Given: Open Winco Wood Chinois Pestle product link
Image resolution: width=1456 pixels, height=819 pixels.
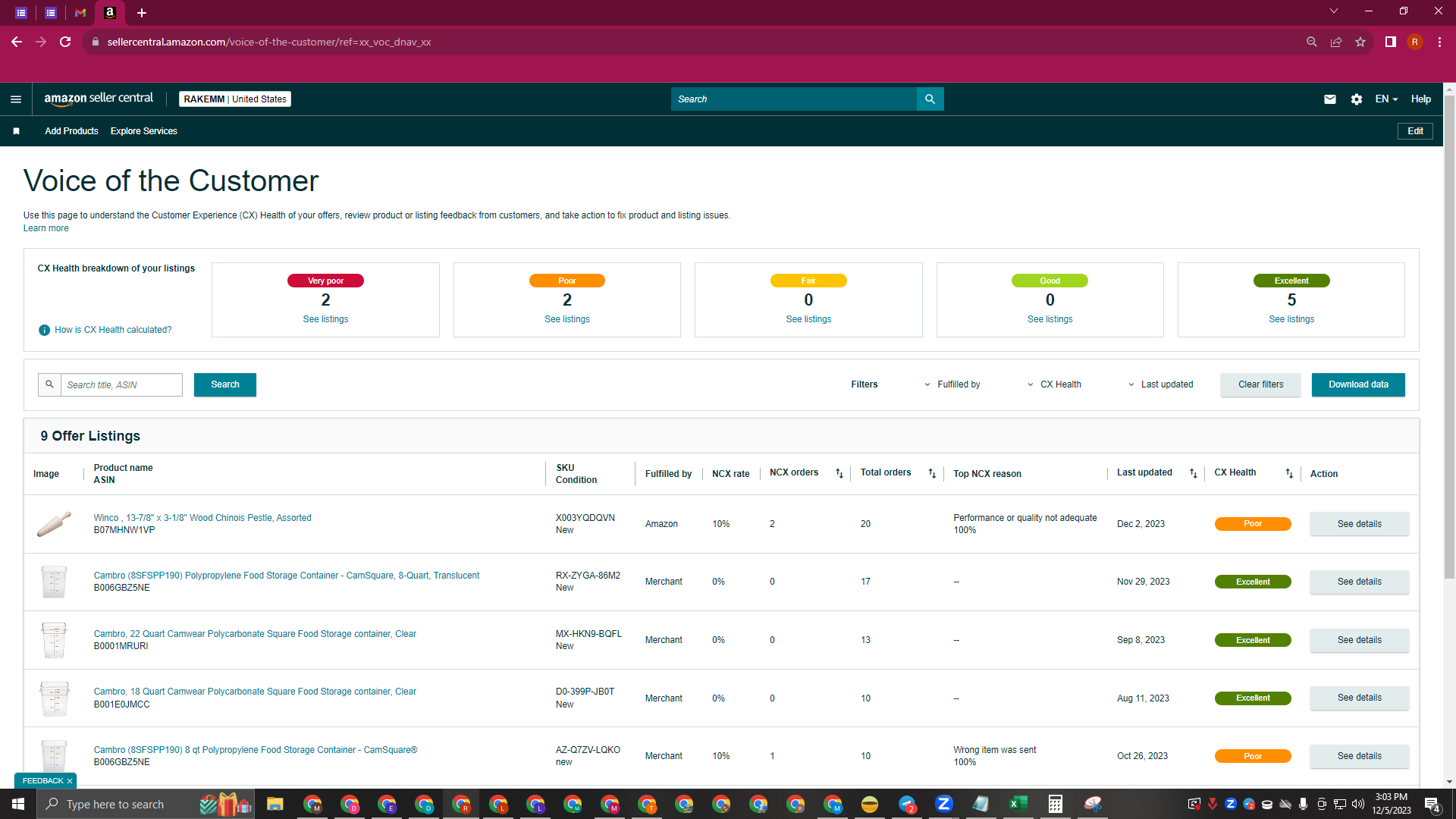Looking at the screenshot, I should coord(202,518).
